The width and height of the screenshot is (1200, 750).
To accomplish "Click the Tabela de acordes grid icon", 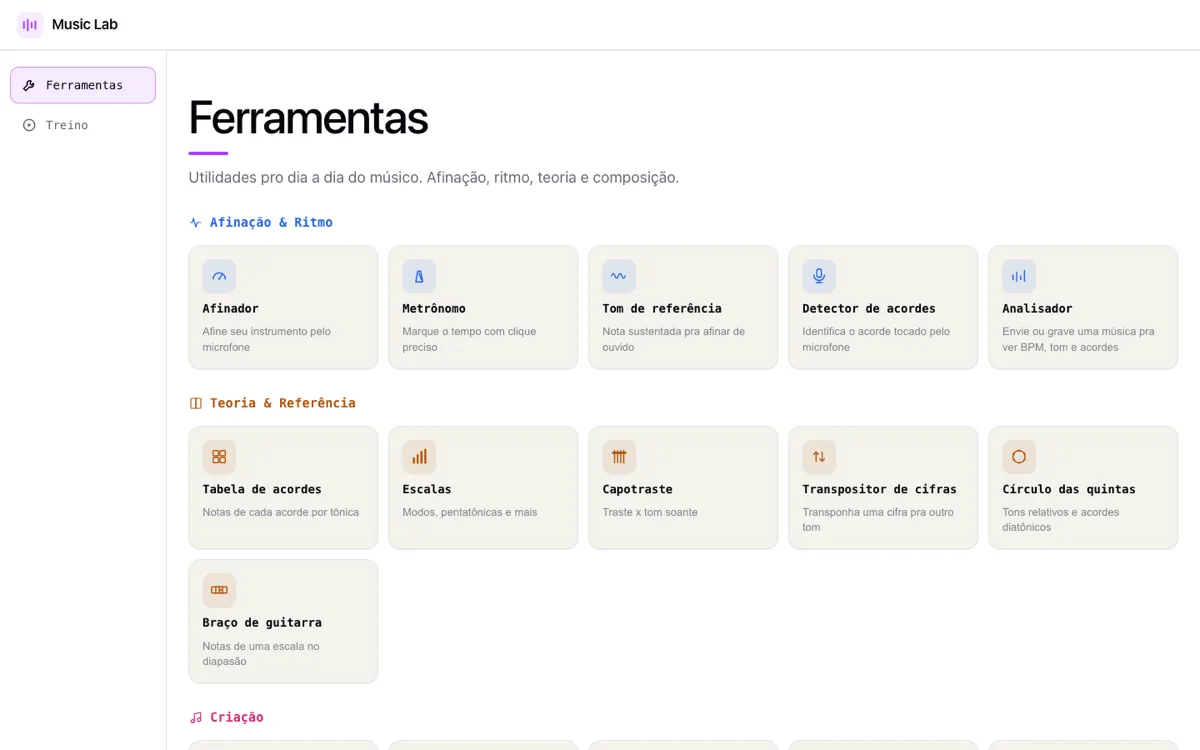I will point(219,457).
